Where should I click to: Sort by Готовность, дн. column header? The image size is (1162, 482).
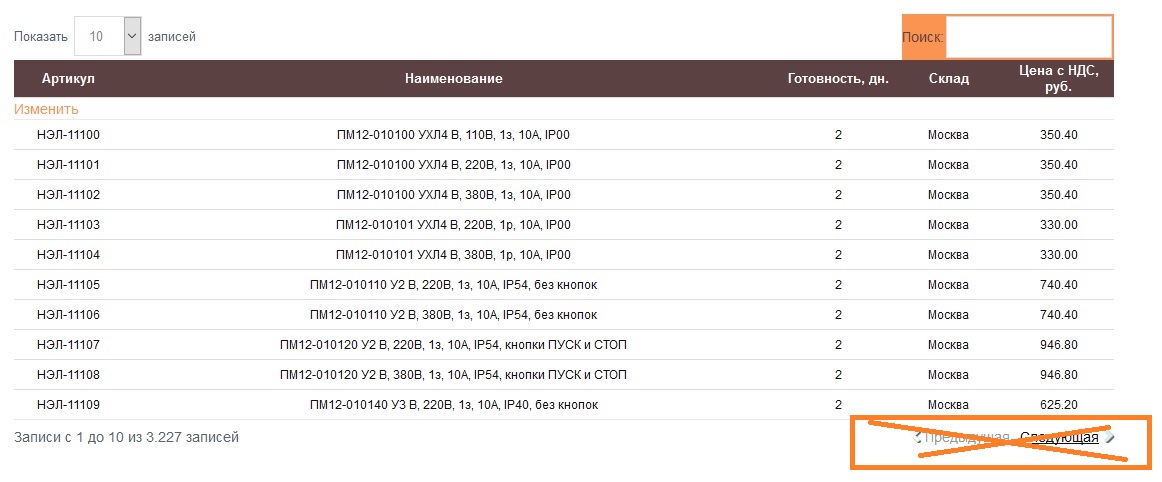pos(838,79)
